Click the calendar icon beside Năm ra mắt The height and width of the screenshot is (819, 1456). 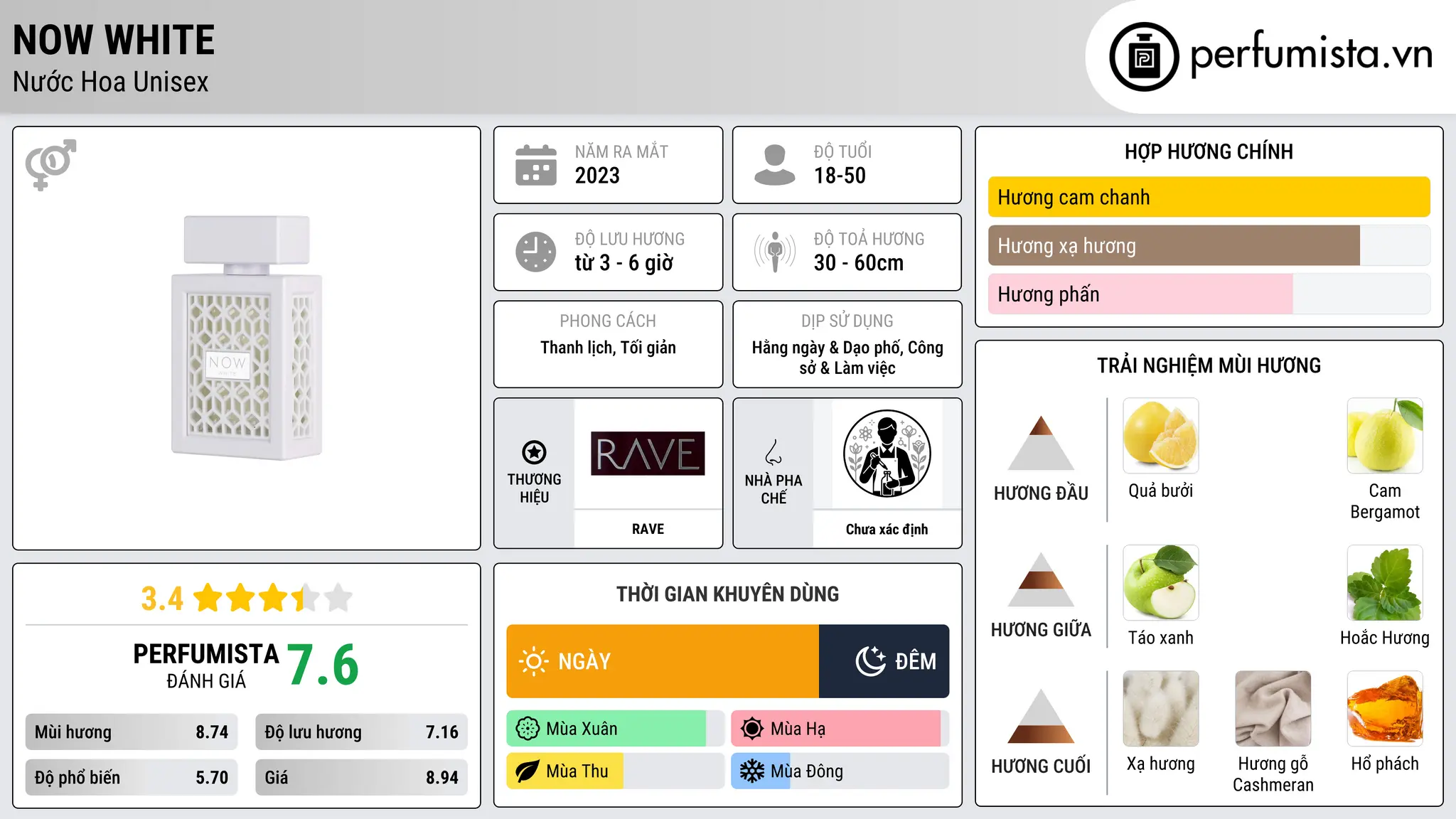[536, 165]
